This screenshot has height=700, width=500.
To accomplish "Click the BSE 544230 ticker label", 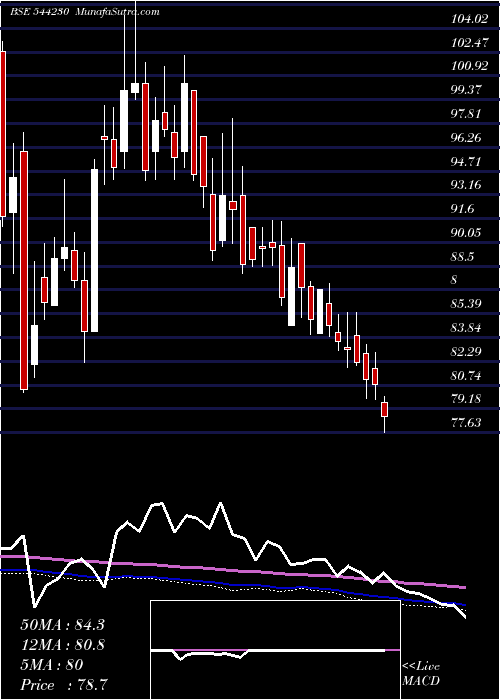I will (39, 12).
